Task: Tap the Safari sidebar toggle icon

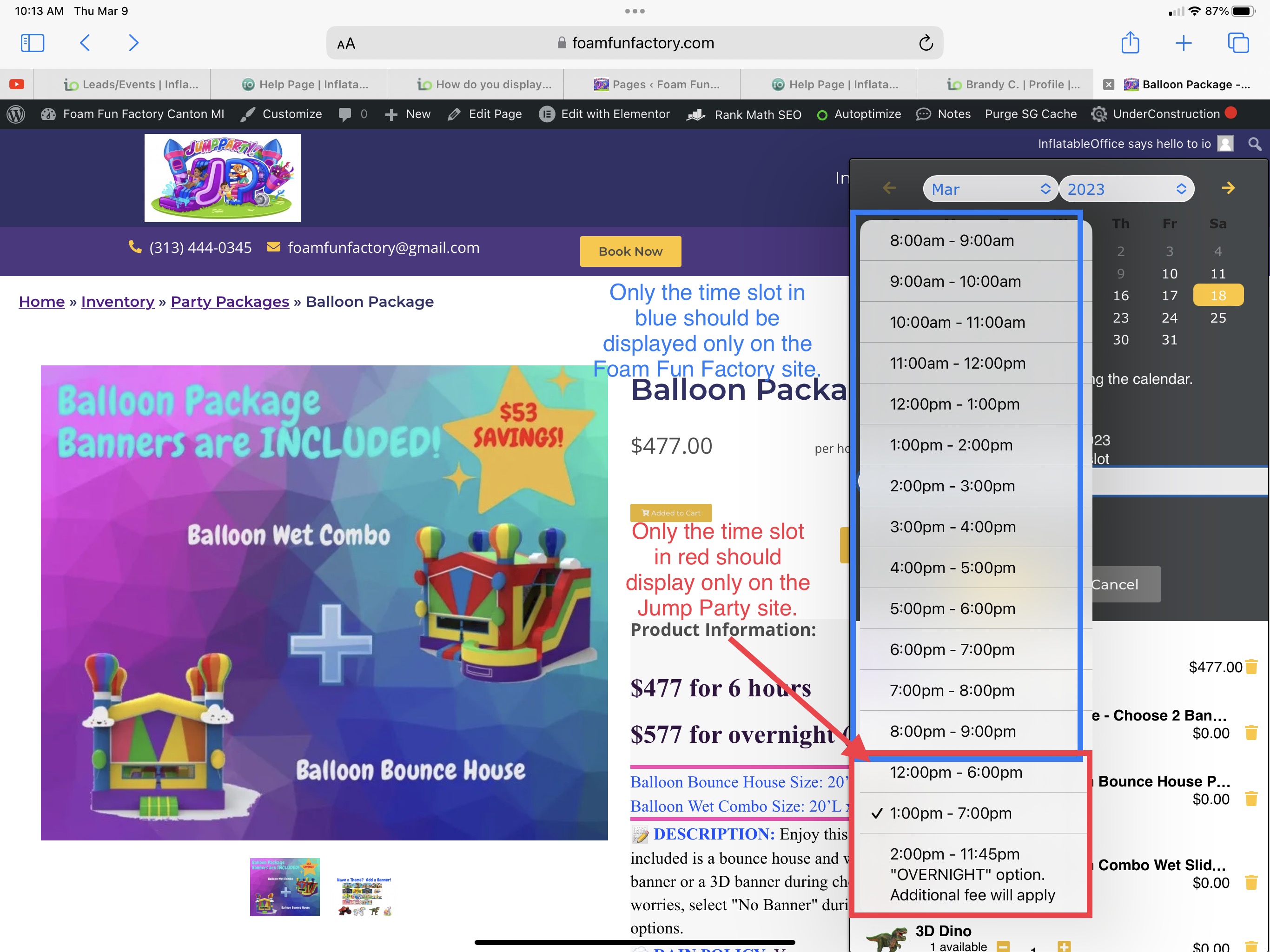Action: 32,43
